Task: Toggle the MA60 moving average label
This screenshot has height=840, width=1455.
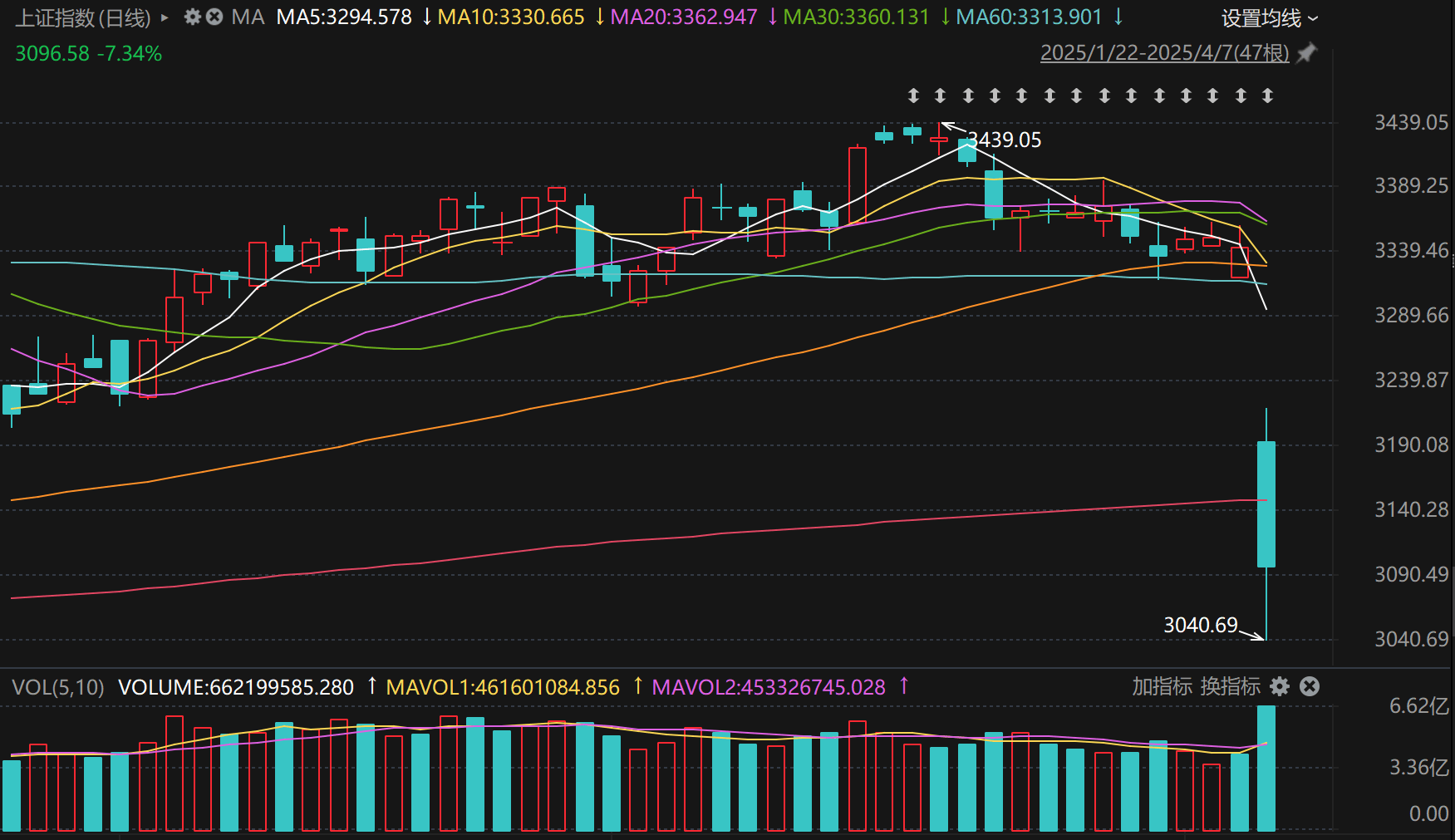Action: click(1028, 17)
